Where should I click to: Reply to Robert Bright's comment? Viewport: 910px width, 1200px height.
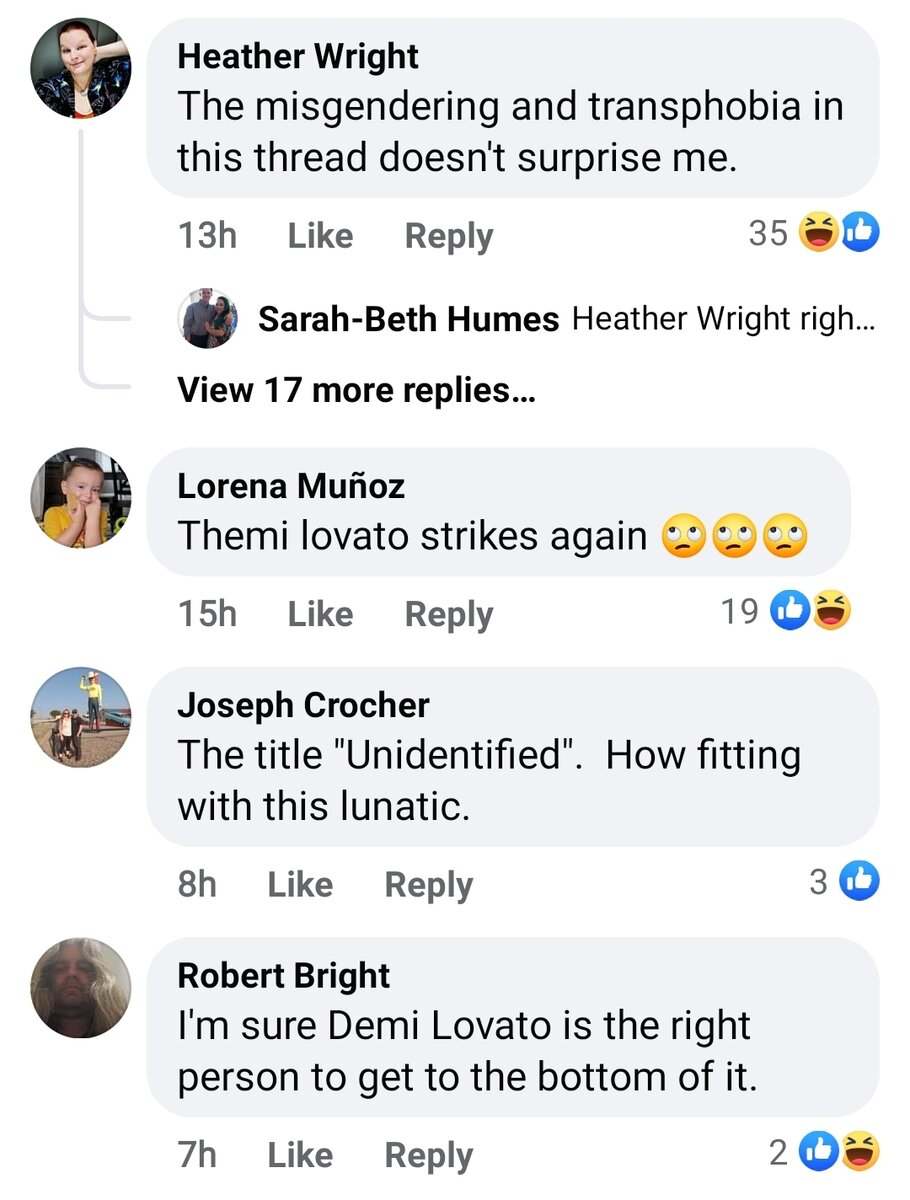pyautogui.click(x=429, y=1155)
